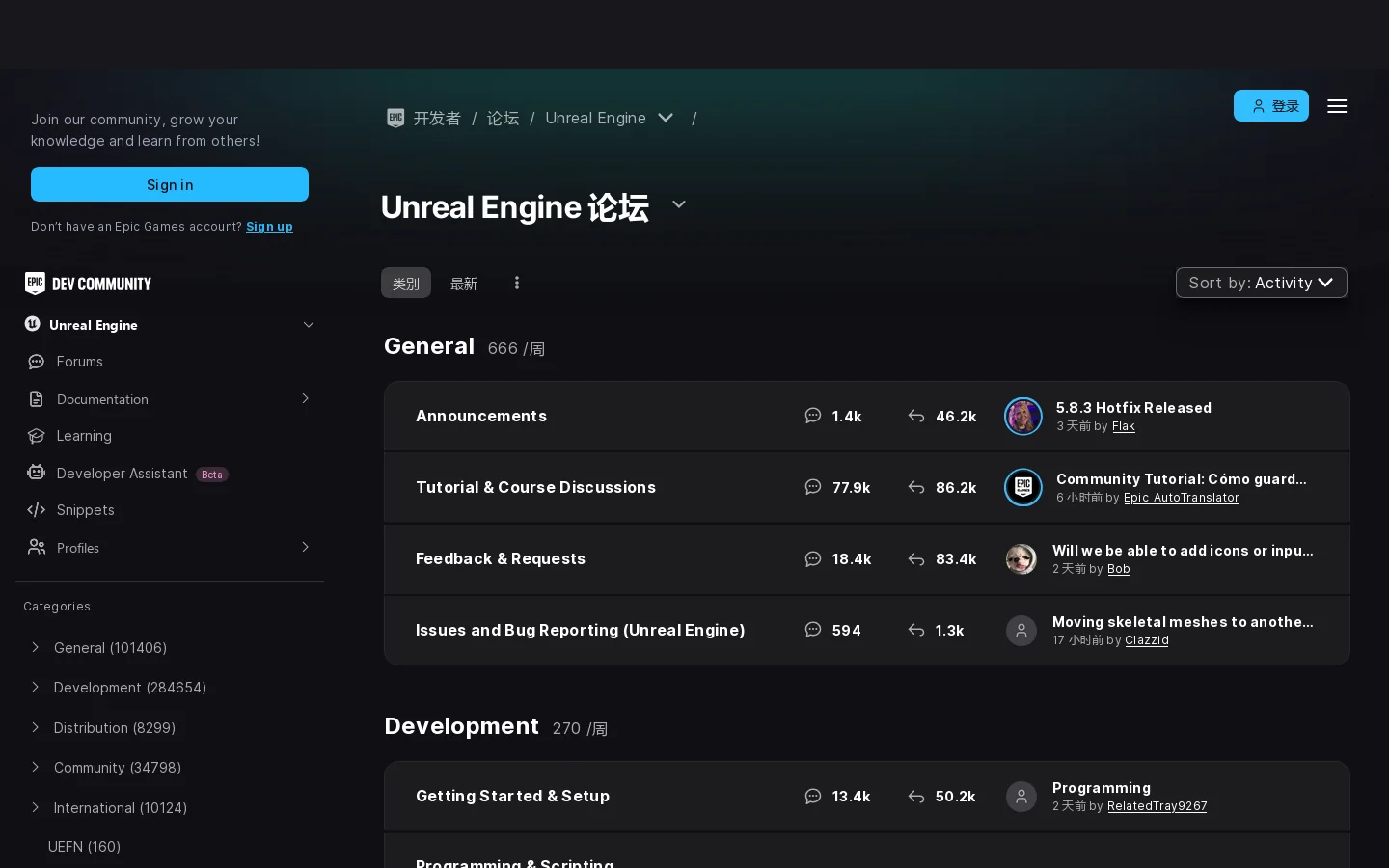Click the 登录 button
This screenshot has height=868, width=1389.
coord(1271,106)
